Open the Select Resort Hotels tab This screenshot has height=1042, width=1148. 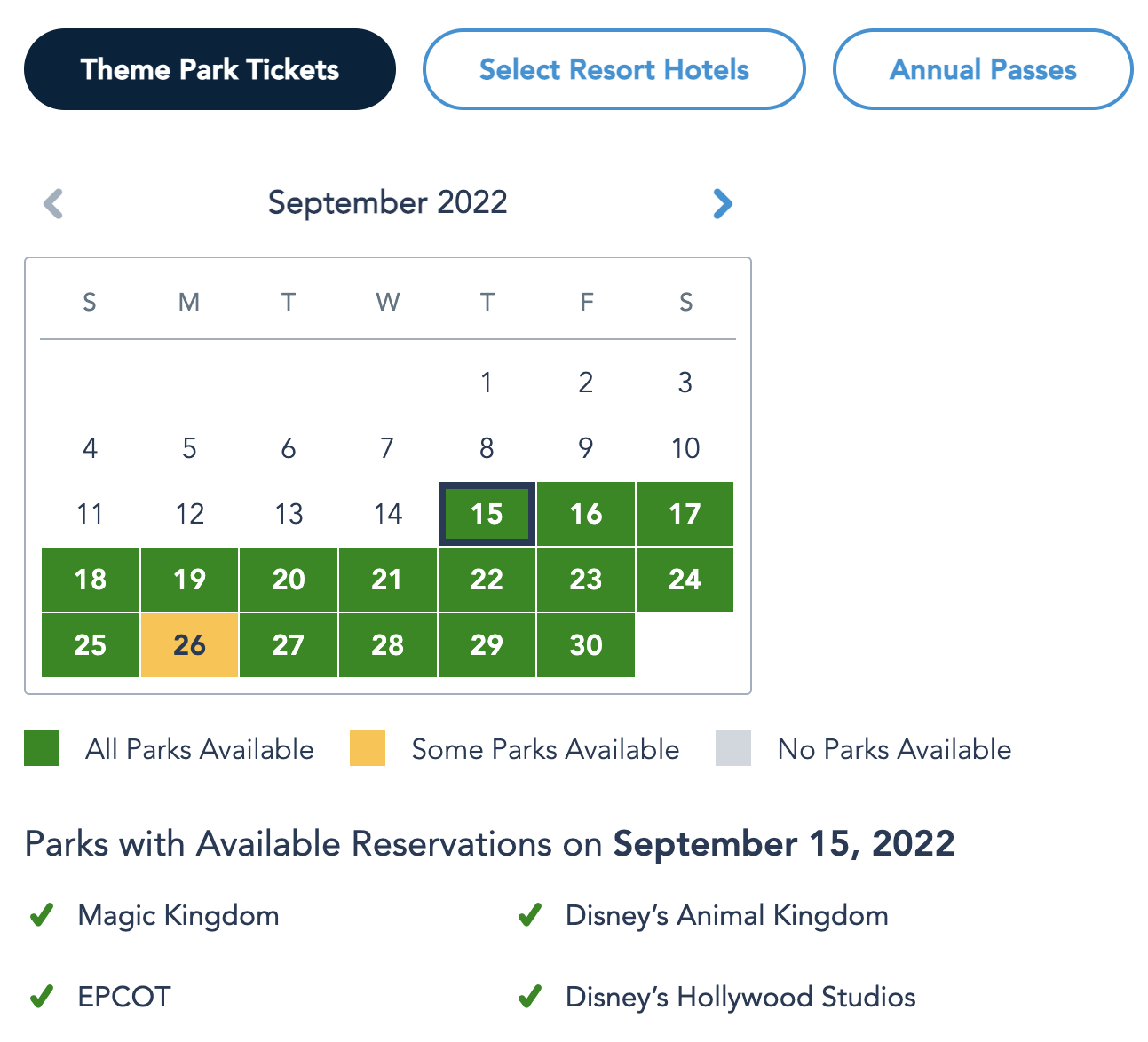614,69
